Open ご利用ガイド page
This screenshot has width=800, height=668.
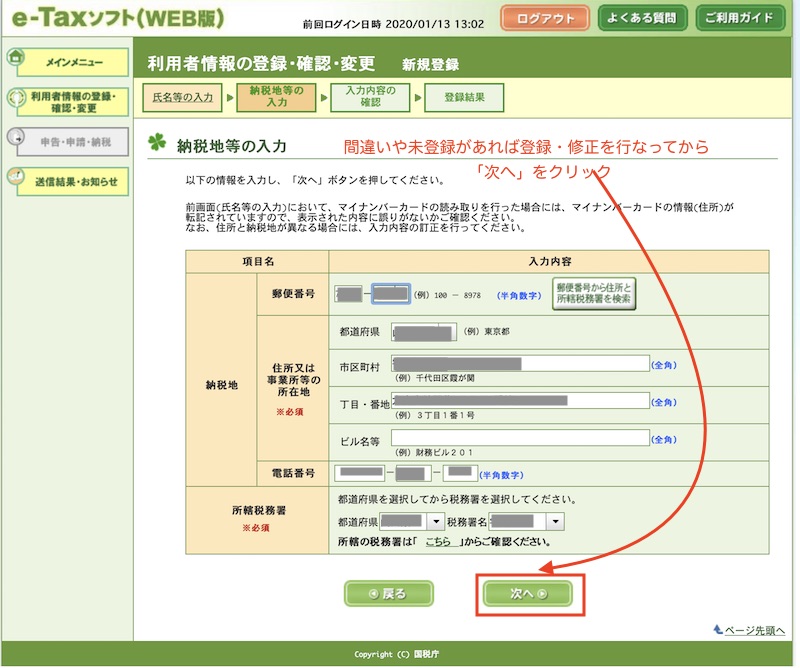[x=739, y=18]
